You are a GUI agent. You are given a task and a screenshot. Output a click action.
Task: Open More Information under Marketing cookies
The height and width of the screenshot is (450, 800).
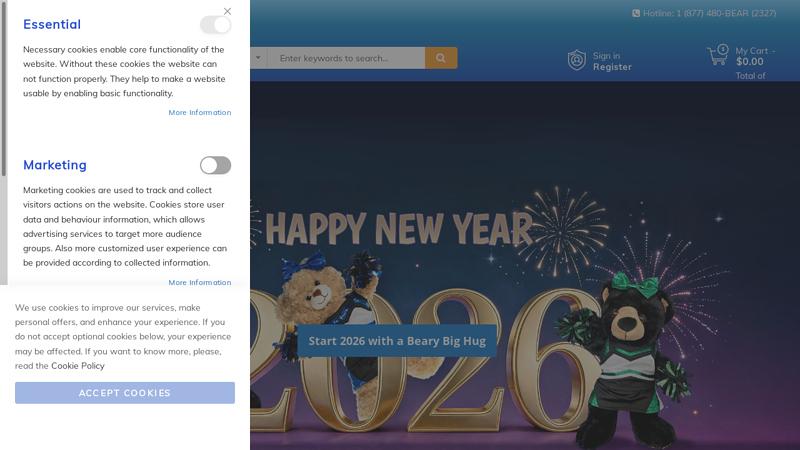pos(199,283)
